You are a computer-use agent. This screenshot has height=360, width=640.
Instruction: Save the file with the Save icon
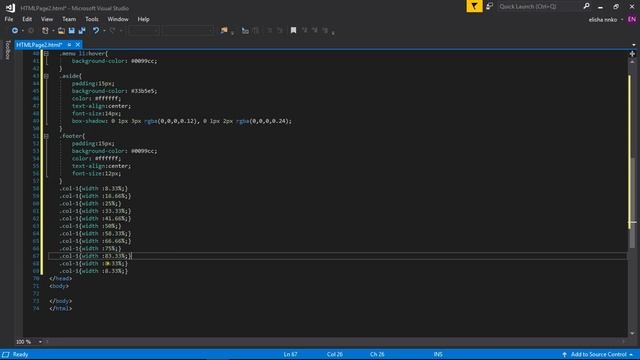coord(71,31)
